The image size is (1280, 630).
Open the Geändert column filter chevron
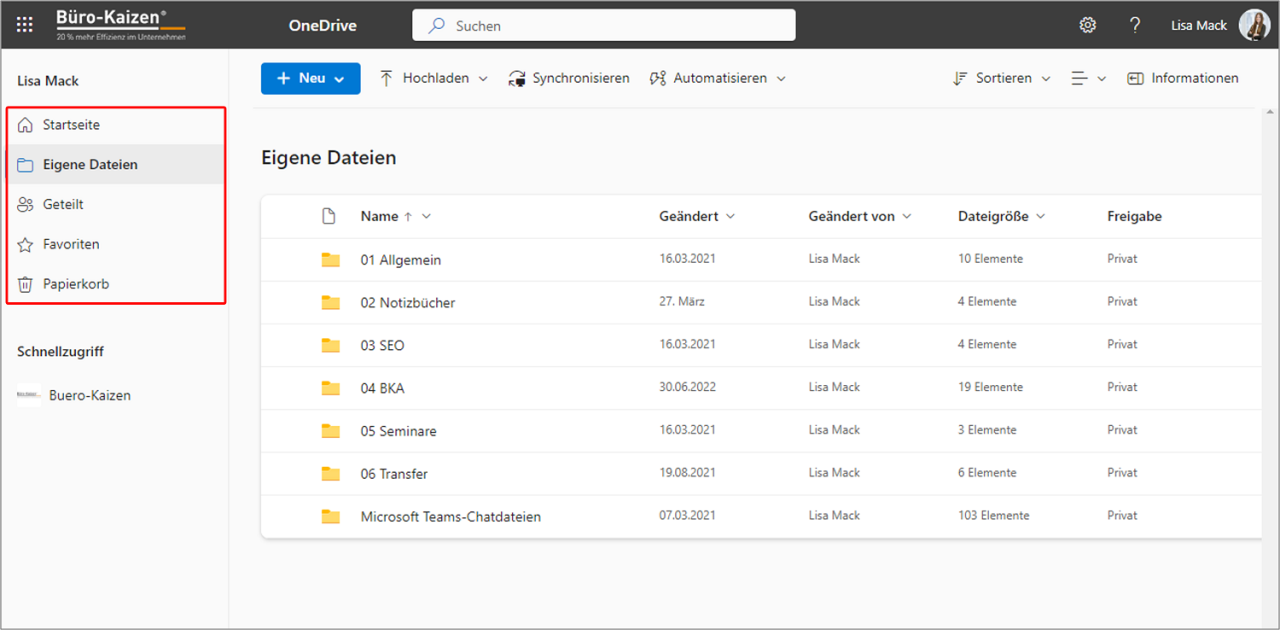730,216
